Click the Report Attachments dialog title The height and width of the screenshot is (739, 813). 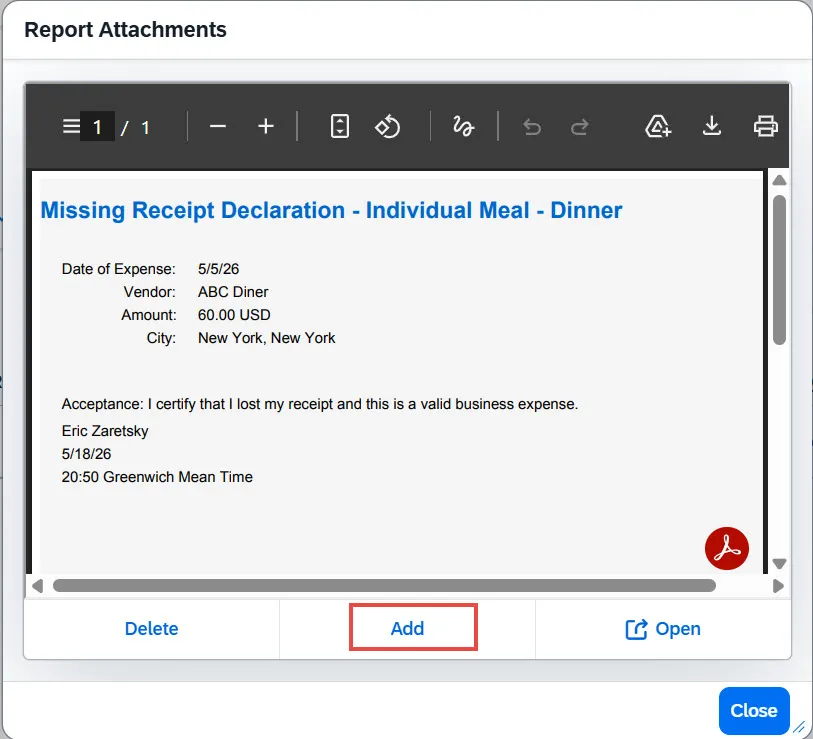pyautogui.click(x=125, y=30)
